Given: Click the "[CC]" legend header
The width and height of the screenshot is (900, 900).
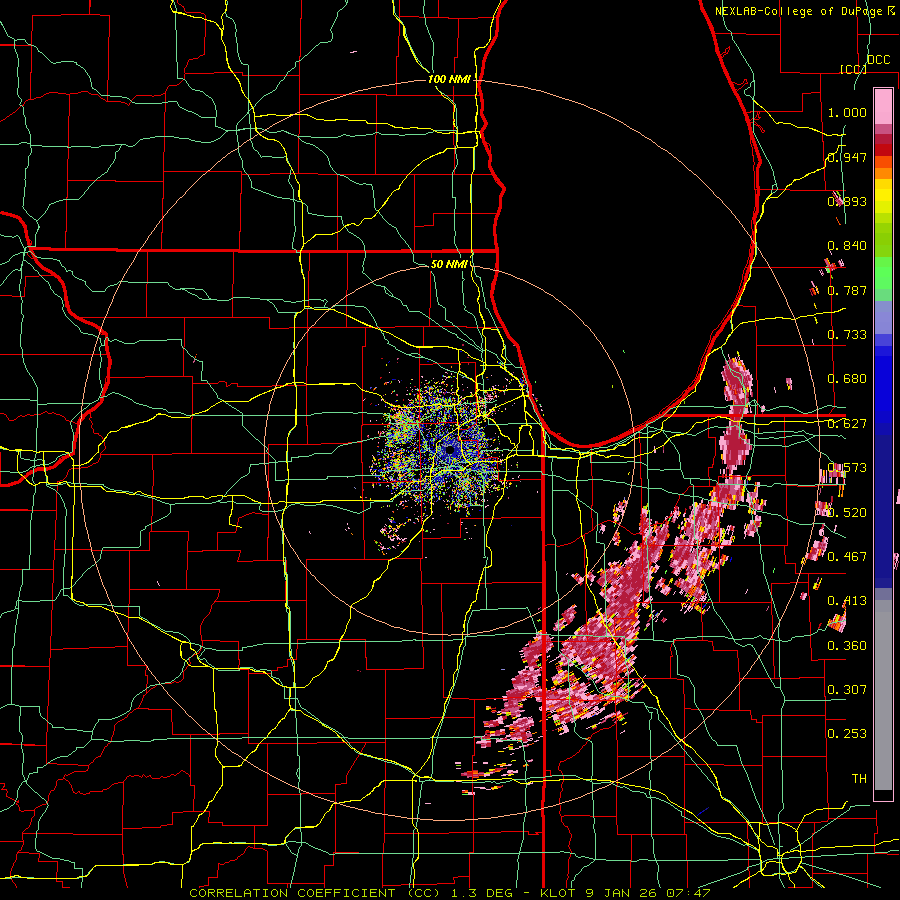Looking at the screenshot, I should 854,69.
